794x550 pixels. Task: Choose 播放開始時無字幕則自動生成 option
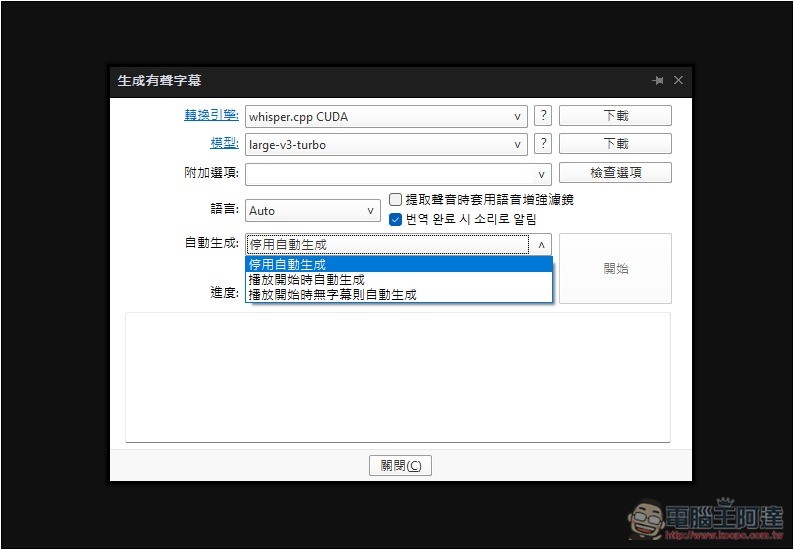coord(399,294)
